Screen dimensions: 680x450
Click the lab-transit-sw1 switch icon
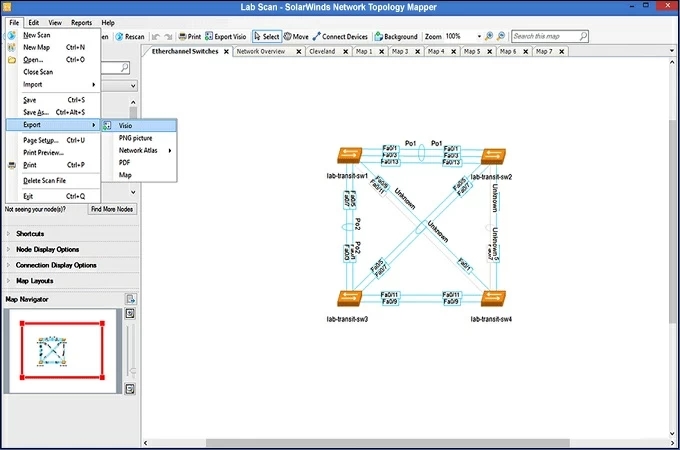349,155
